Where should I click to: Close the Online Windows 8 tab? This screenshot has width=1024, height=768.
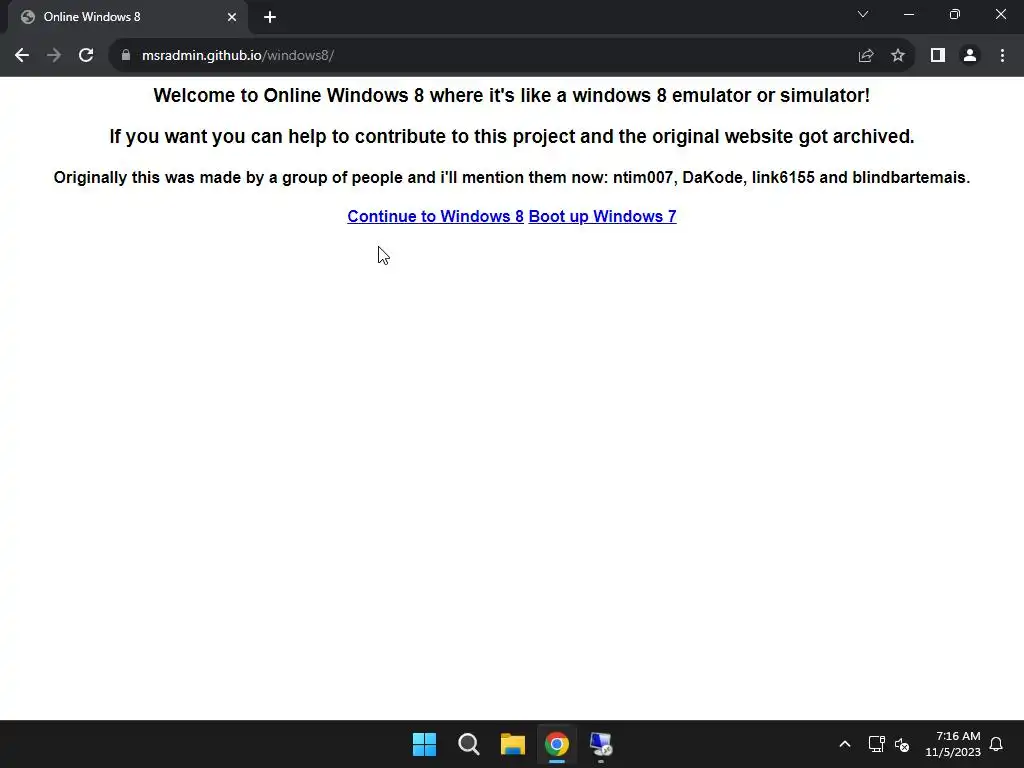[232, 17]
